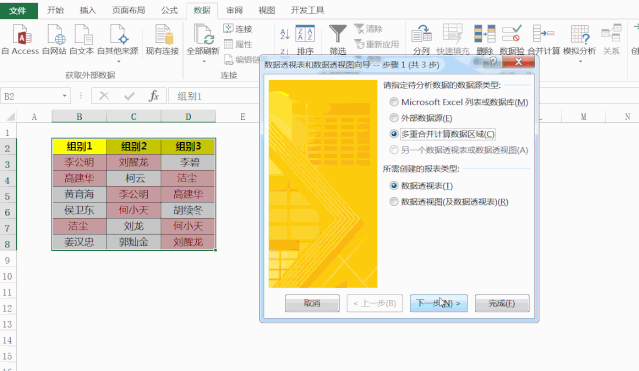Switch to the Developer (开发工具) tab

pos(307,10)
